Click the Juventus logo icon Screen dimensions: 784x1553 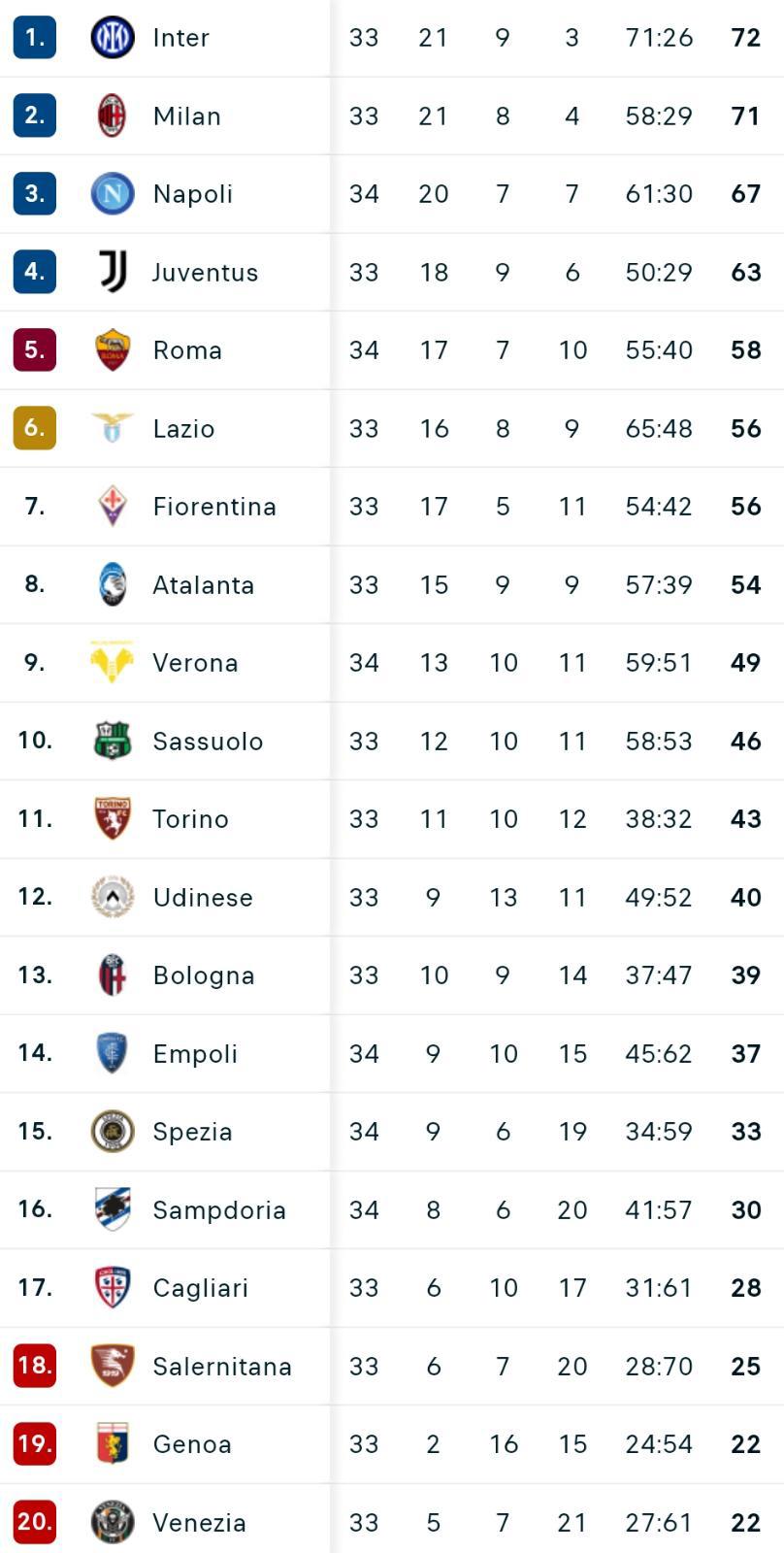pos(112,272)
